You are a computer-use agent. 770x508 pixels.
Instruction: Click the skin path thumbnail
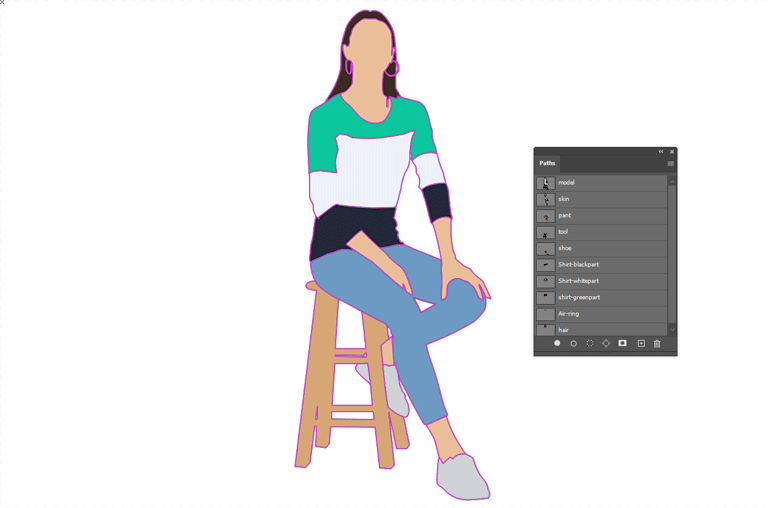[x=546, y=199]
